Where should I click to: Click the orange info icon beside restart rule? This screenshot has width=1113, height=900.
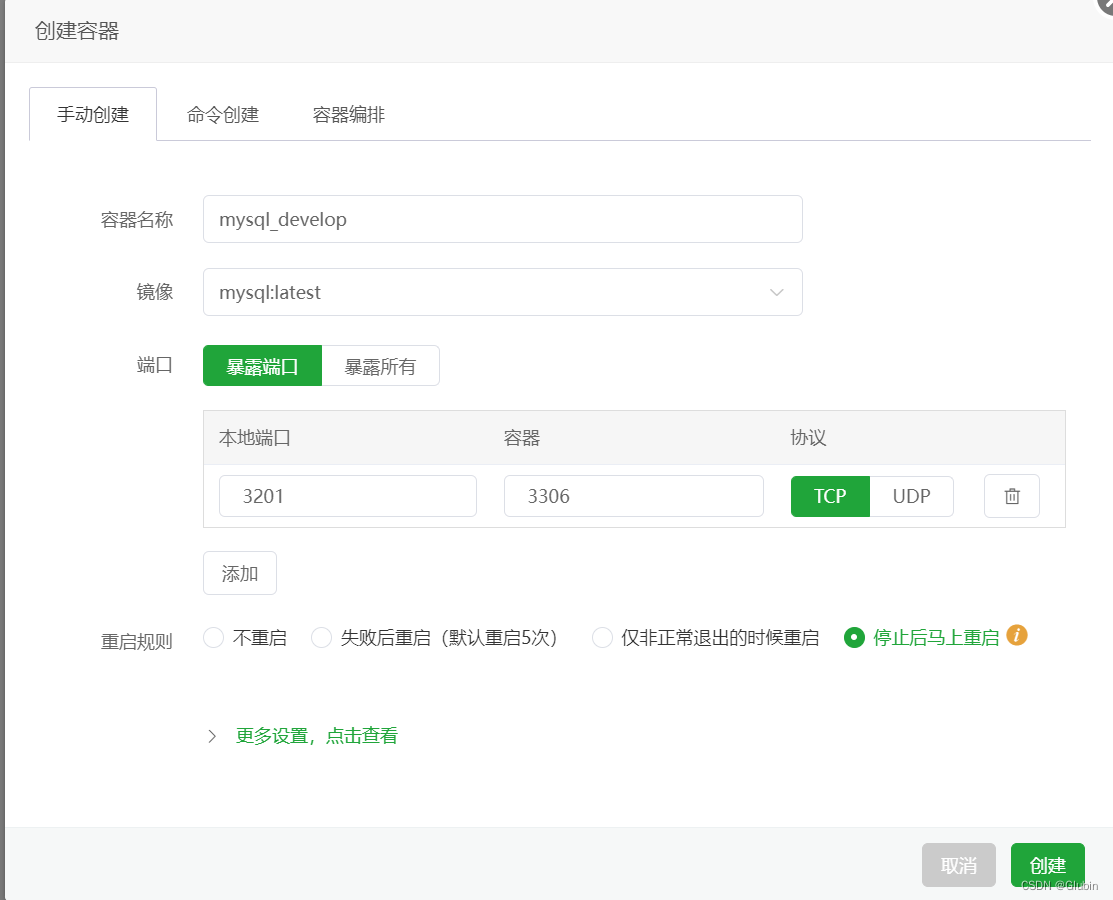coord(1016,635)
